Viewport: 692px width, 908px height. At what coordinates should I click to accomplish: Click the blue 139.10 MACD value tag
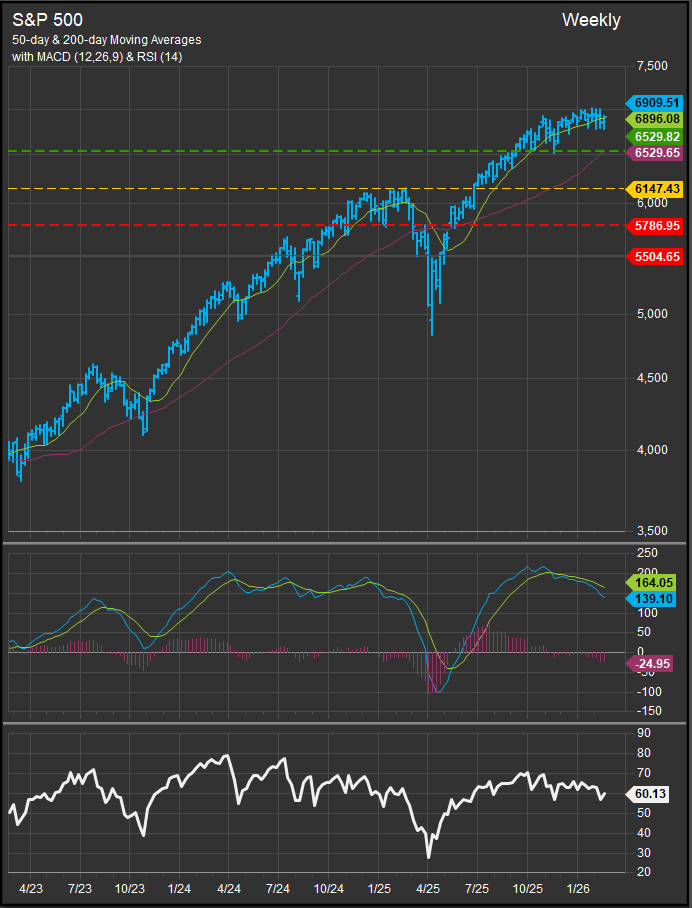tap(654, 597)
